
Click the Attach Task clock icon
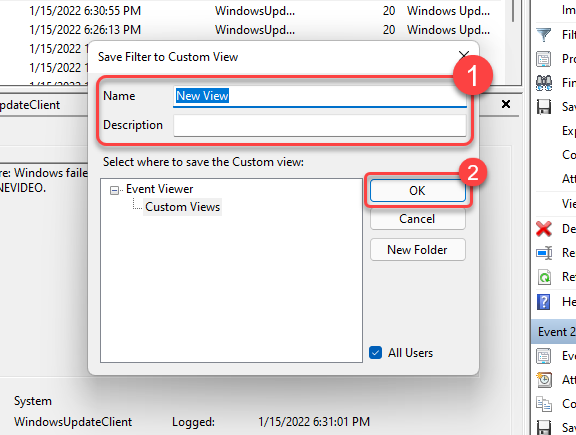[x=544, y=380]
